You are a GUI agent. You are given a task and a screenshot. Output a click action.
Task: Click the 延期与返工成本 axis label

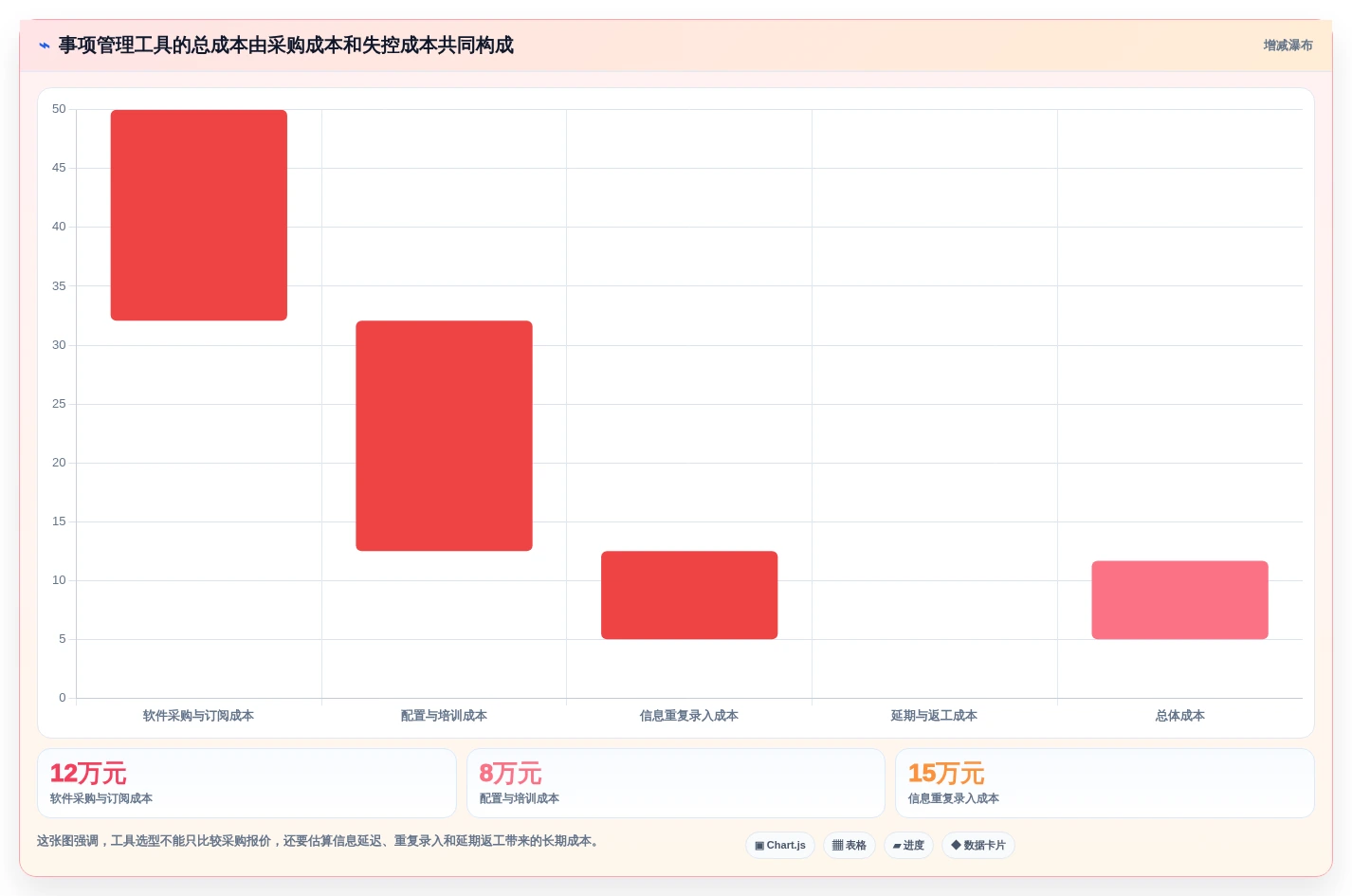pyautogui.click(x=934, y=716)
